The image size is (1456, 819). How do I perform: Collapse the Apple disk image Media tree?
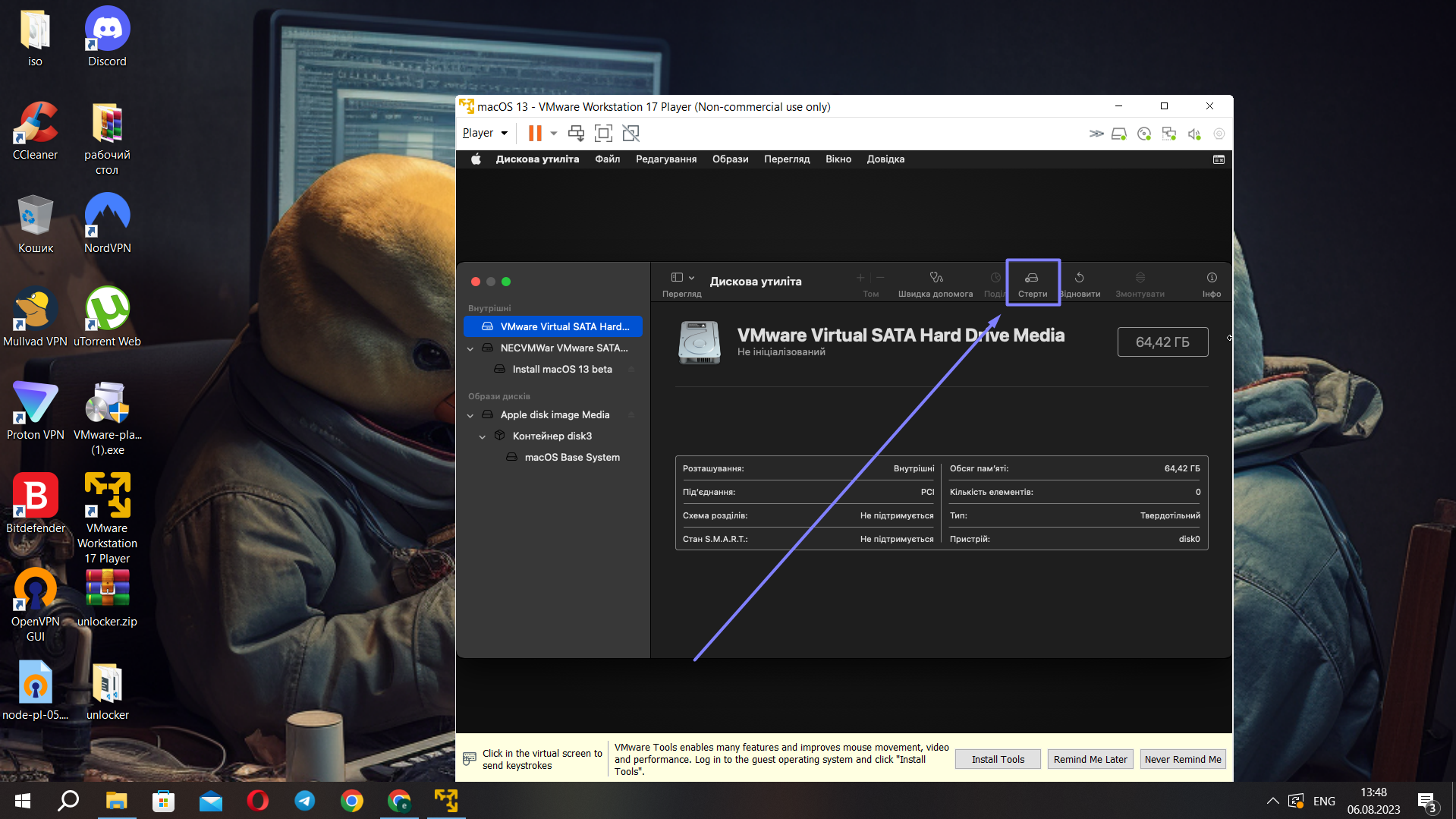click(470, 415)
